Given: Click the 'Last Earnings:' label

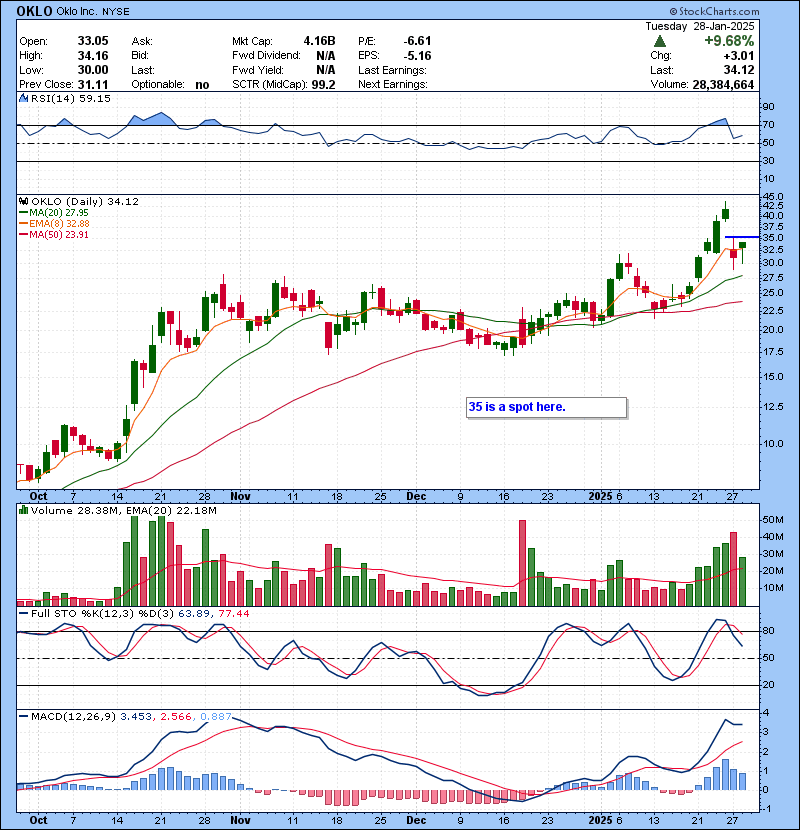Looking at the screenshot, I should [392, 70].
